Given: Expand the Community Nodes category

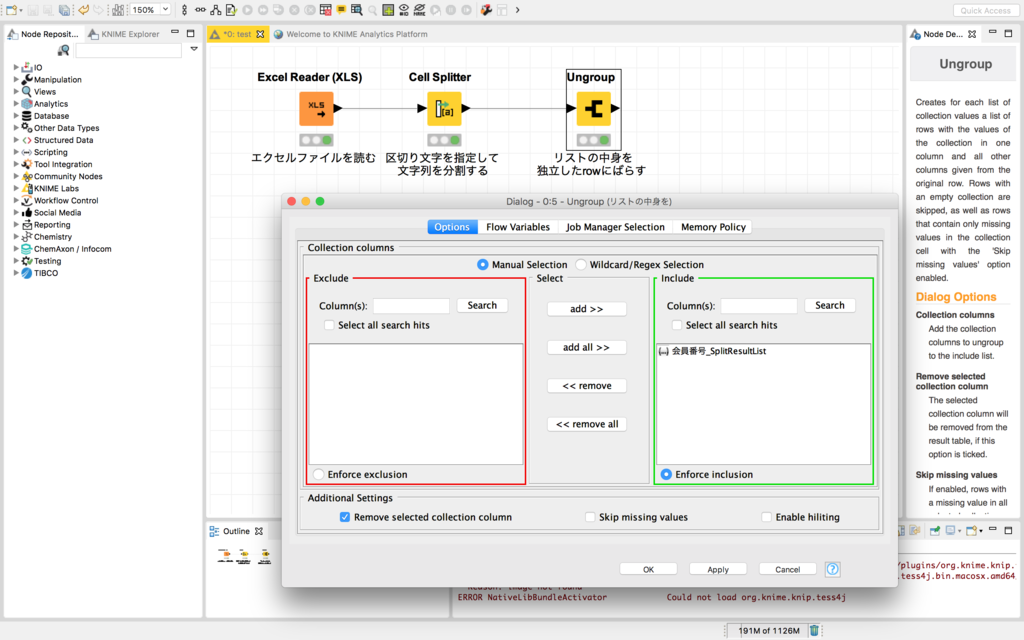Looking at the screenshot, I should (x=16, y=176).
